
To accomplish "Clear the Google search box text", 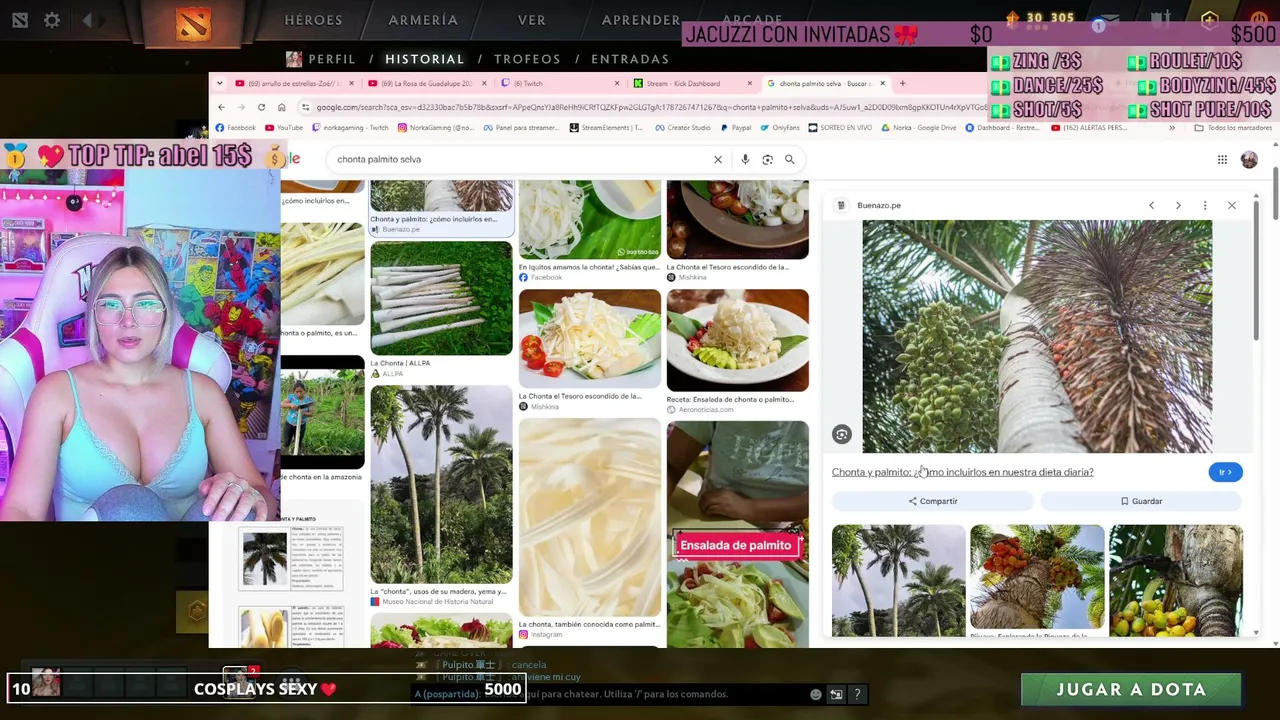I will tap(717, 159).
